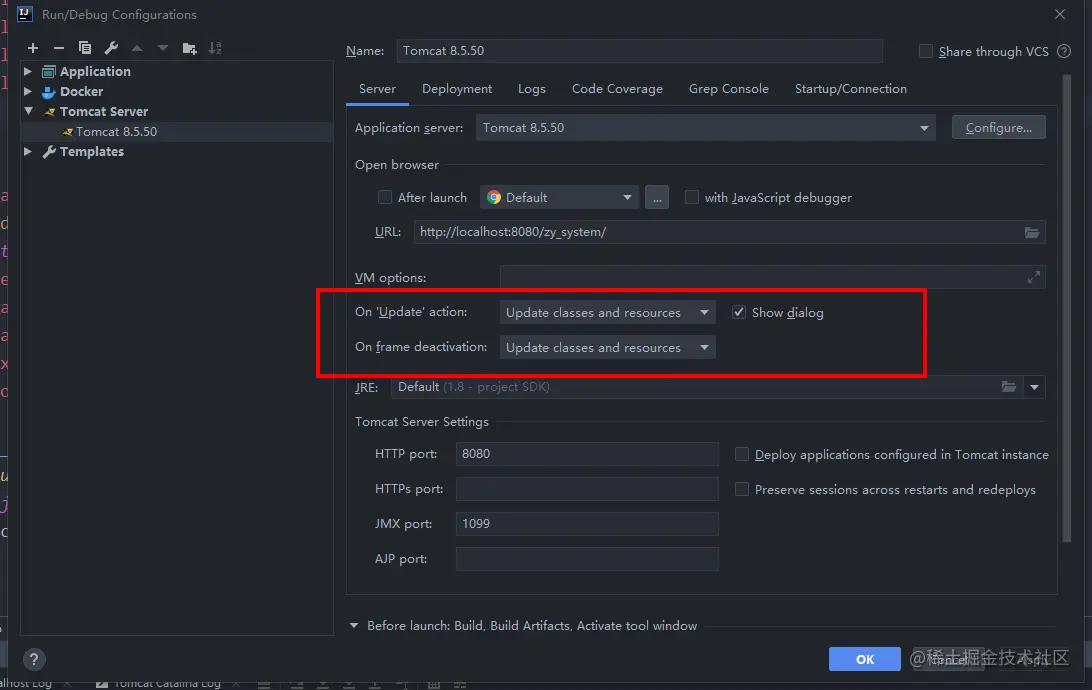Expand the Templates node
Screen dimensions: 1092x690
pyautogui.click(x=28, y=151)
